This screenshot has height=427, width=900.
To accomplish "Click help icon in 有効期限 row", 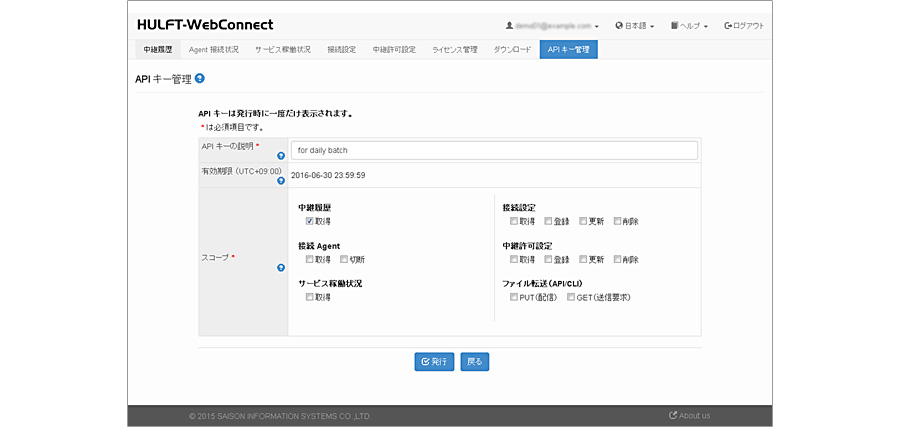I will [281, 181].
